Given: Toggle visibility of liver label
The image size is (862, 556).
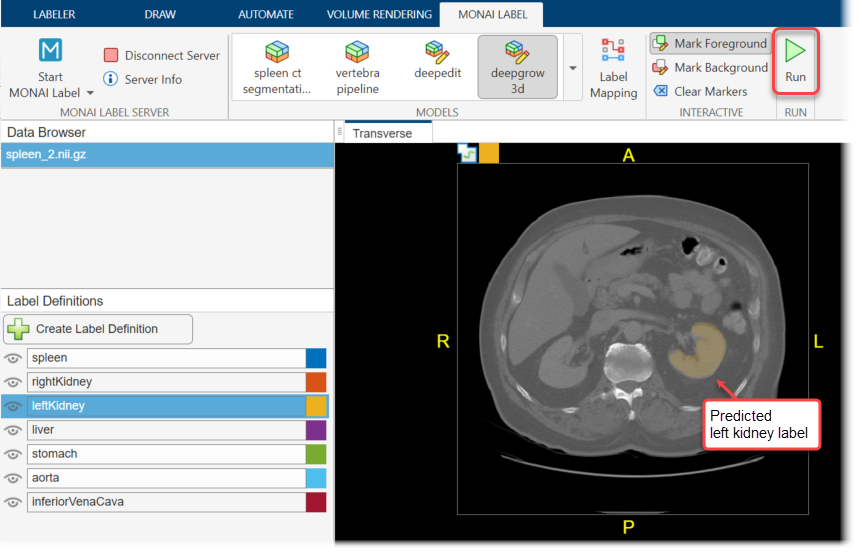Looking at the screenshot, I should (x=13, y=430).
